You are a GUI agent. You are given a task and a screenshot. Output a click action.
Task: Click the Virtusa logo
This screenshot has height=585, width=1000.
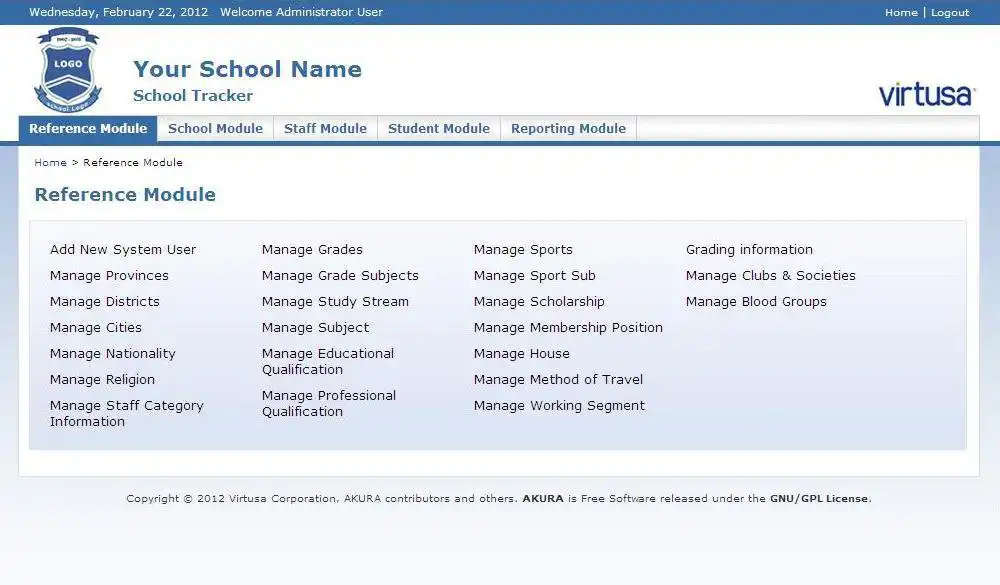pos(927,94)
